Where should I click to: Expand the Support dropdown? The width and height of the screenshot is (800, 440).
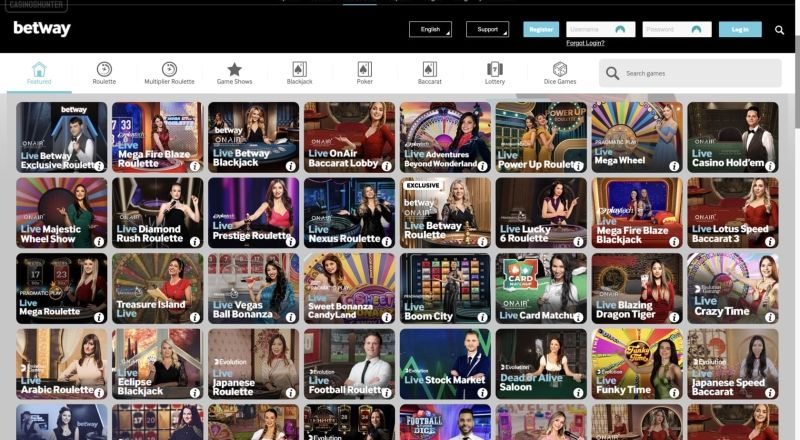(x=487, y=30)
